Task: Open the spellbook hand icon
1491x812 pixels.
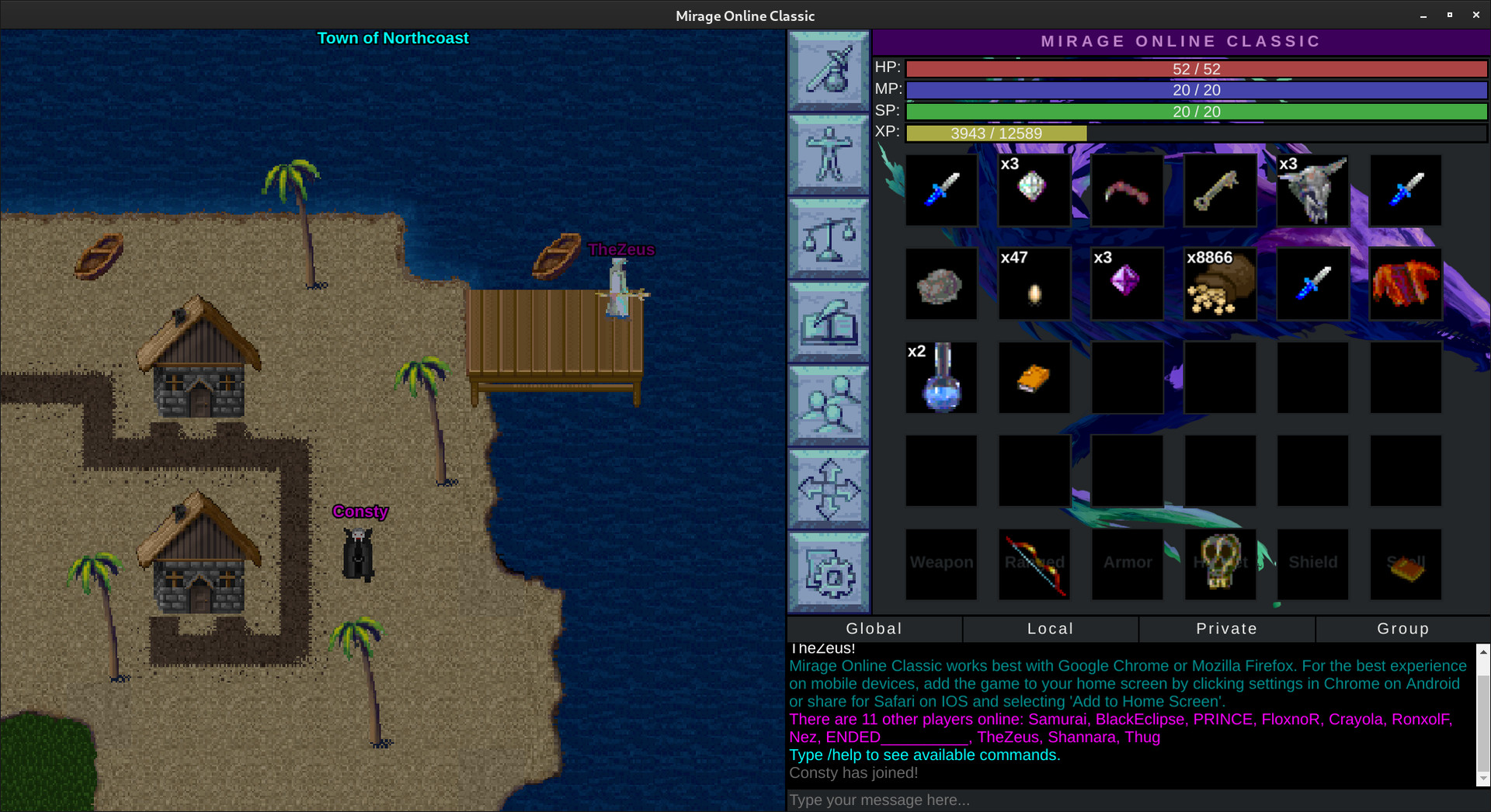Action: pyautogui.click(x=829, y=321)
